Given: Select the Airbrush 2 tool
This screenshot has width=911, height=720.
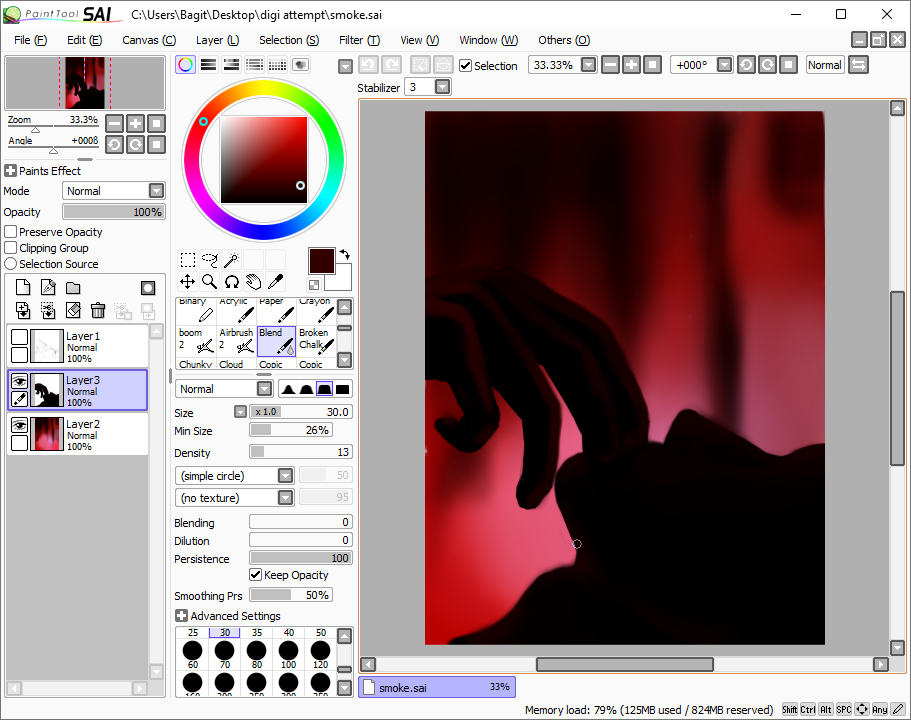Looking at the screenshot, I should (x=236, y=341).
